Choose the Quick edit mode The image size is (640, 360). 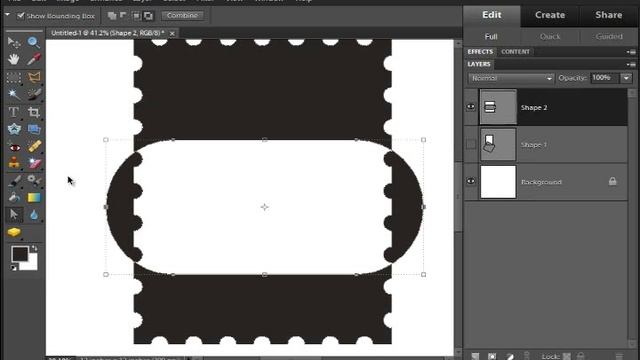[550, 37]
